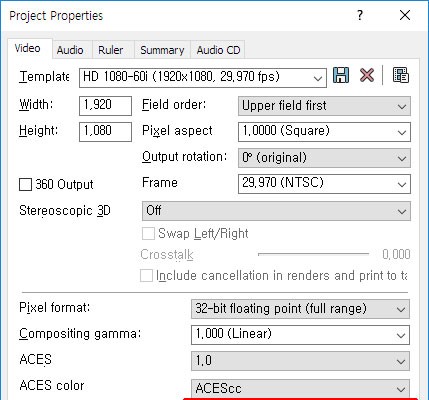
Task: Click the Crosstalk slider track
Action: [x=313, y=254]
